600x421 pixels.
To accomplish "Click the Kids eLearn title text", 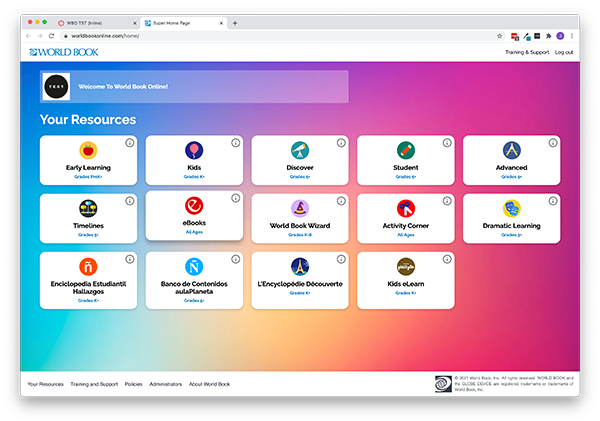I will pyautogui.click(x=406, y=284).
